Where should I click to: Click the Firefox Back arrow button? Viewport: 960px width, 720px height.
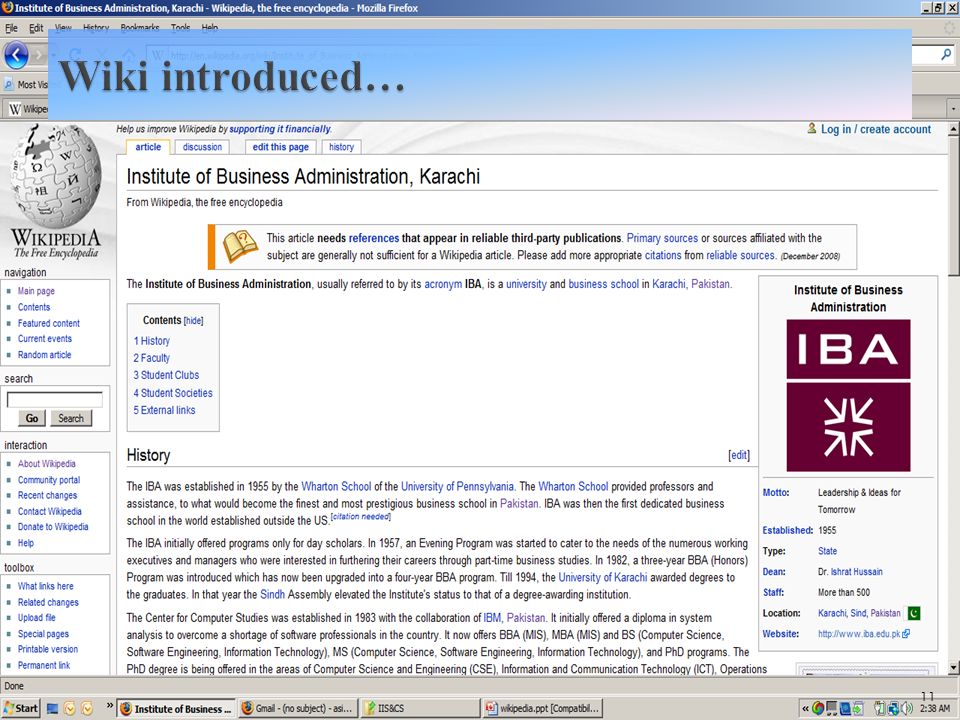tap(16, 56)
